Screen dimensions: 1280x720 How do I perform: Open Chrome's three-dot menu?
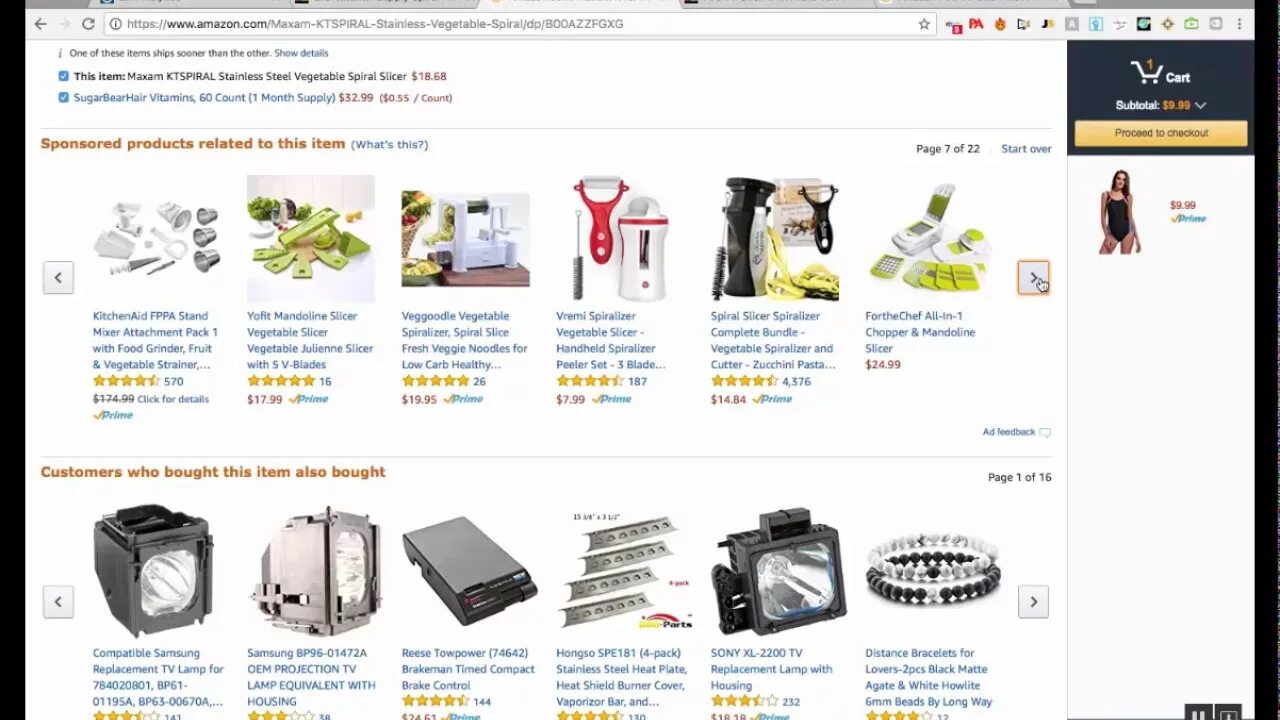point(1239,24)
